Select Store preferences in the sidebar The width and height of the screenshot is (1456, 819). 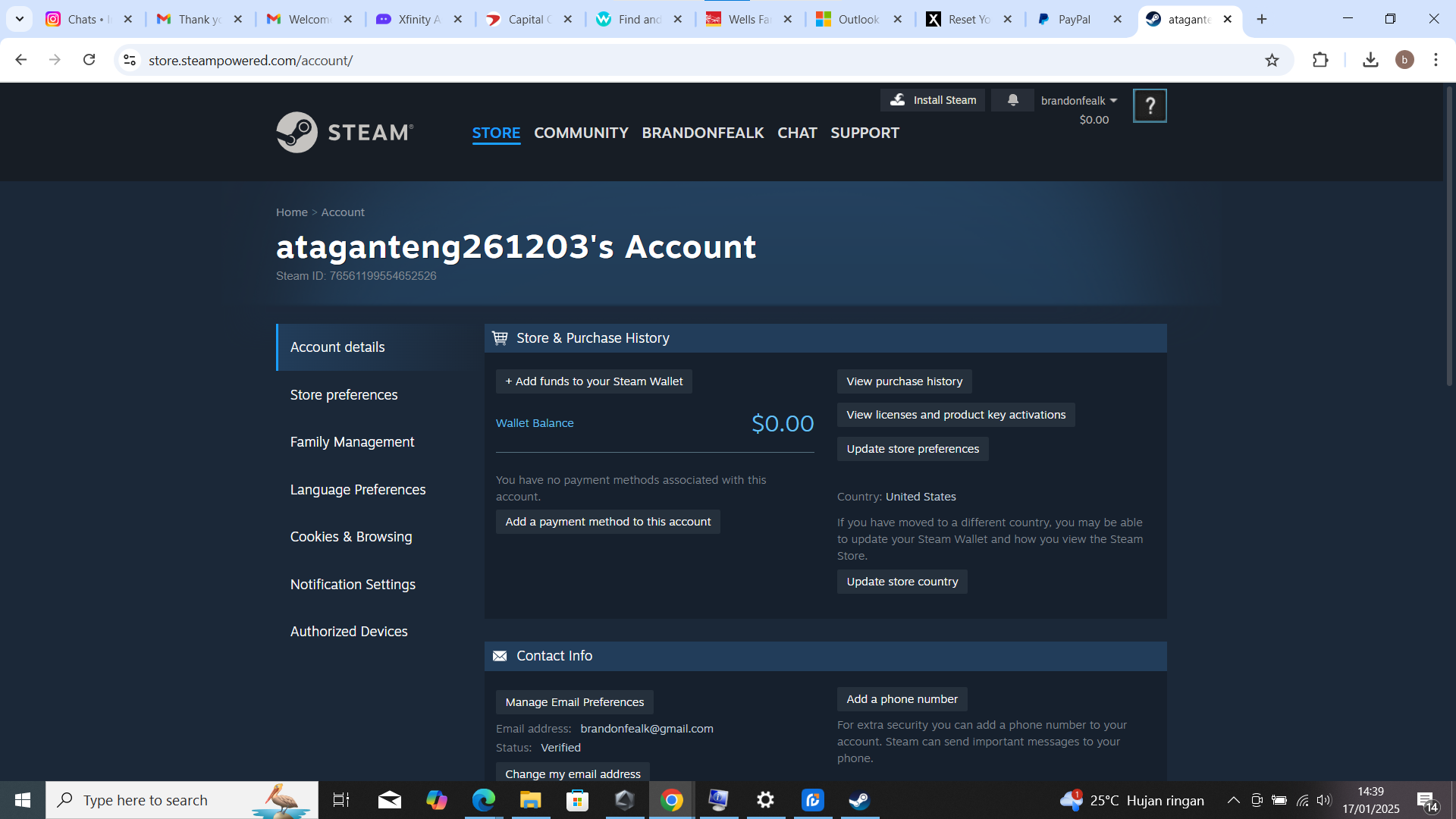(x=344, y=394)
